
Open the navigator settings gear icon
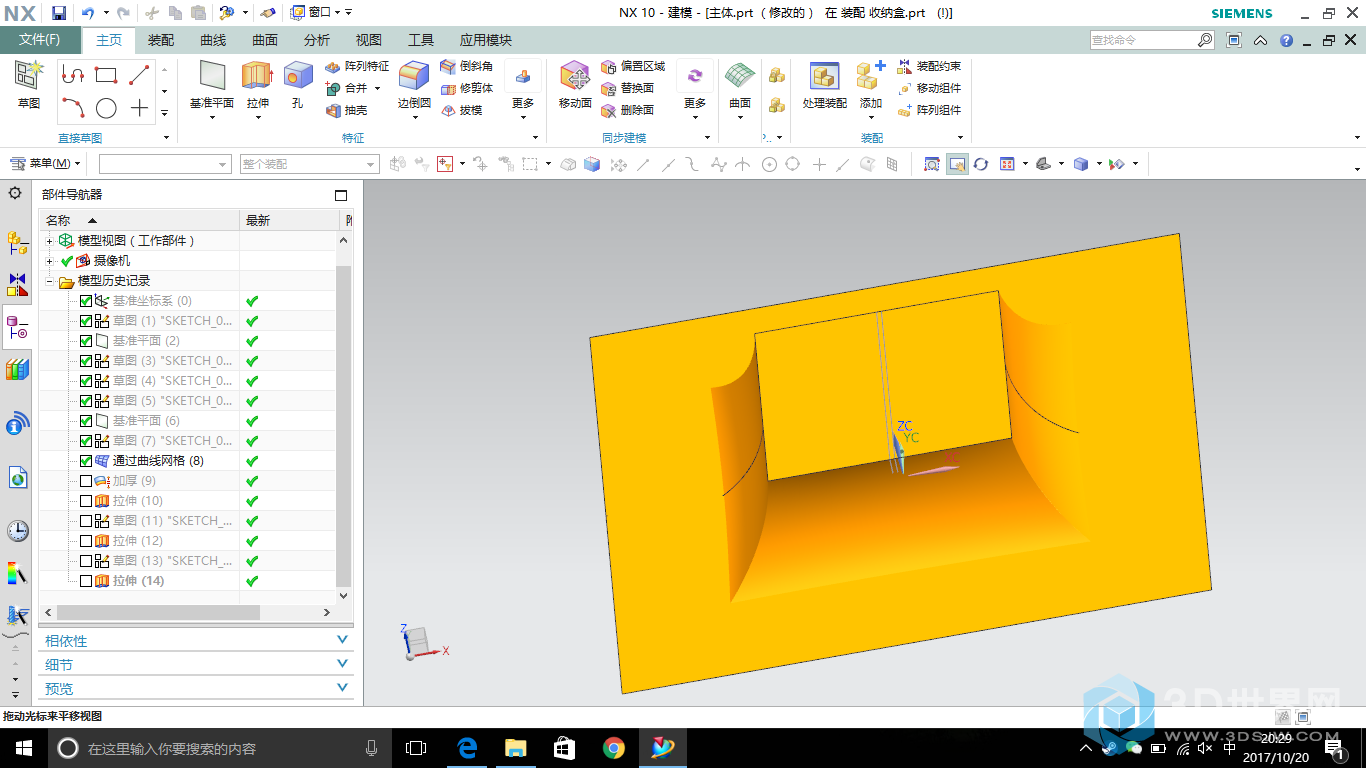tap(15, 193)
